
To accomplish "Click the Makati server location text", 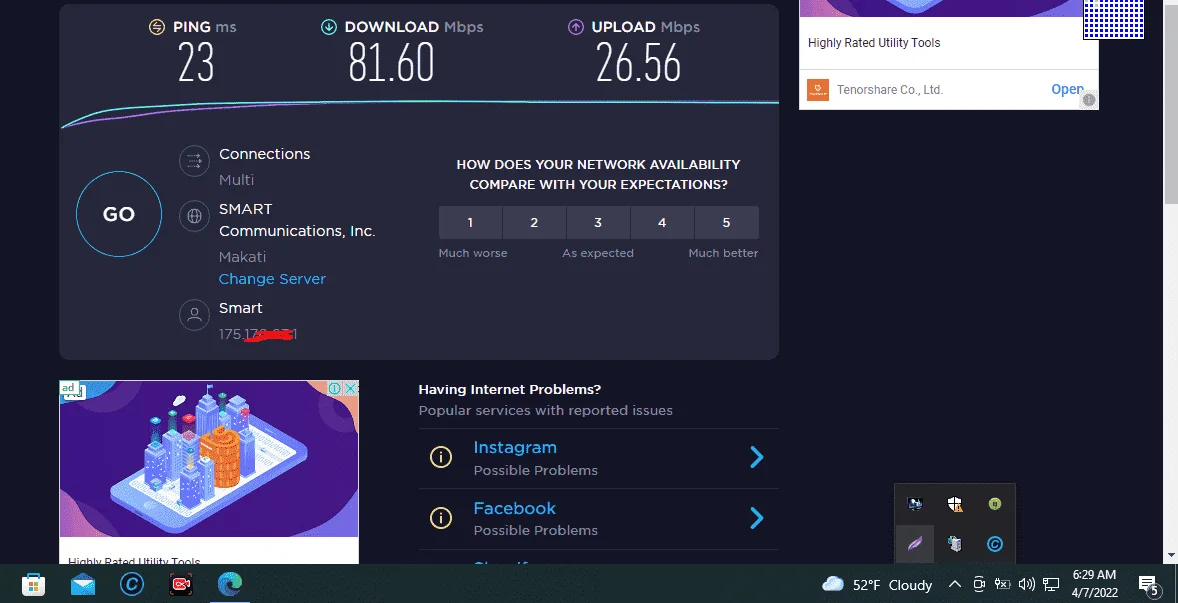I will tap(243, 257).
